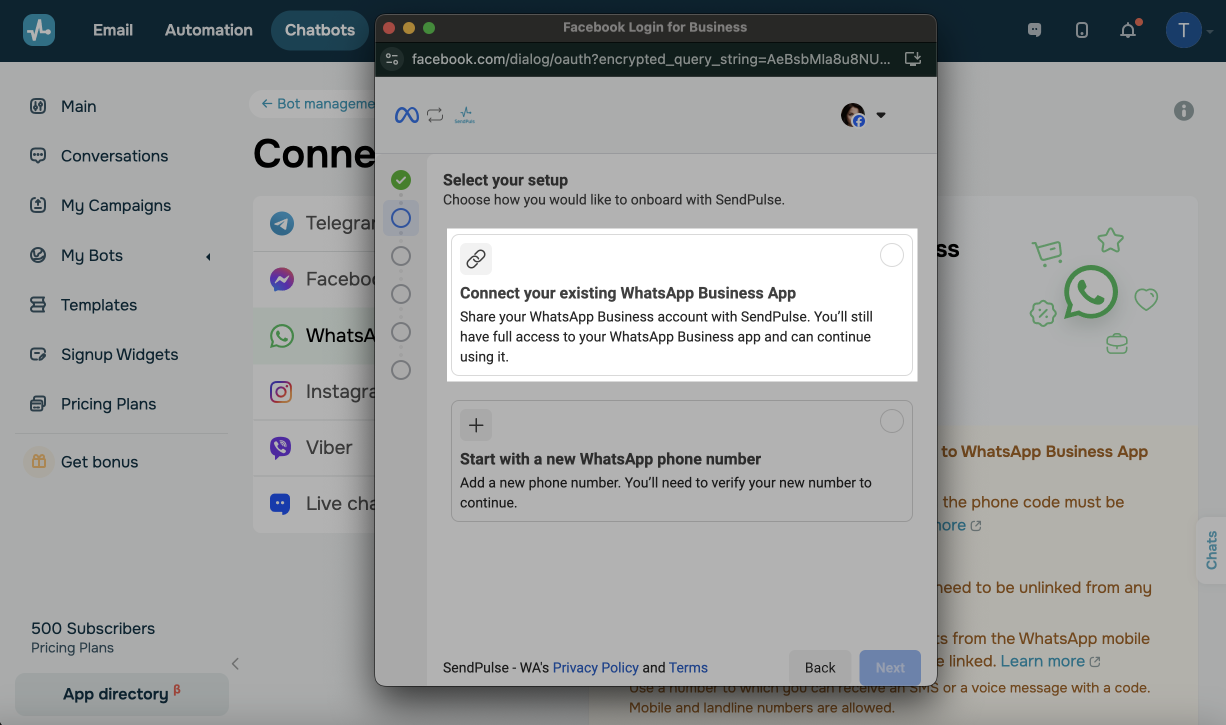
Task: Click Pricing Plans under 500 Subscribers
Action: click(72, 648)
